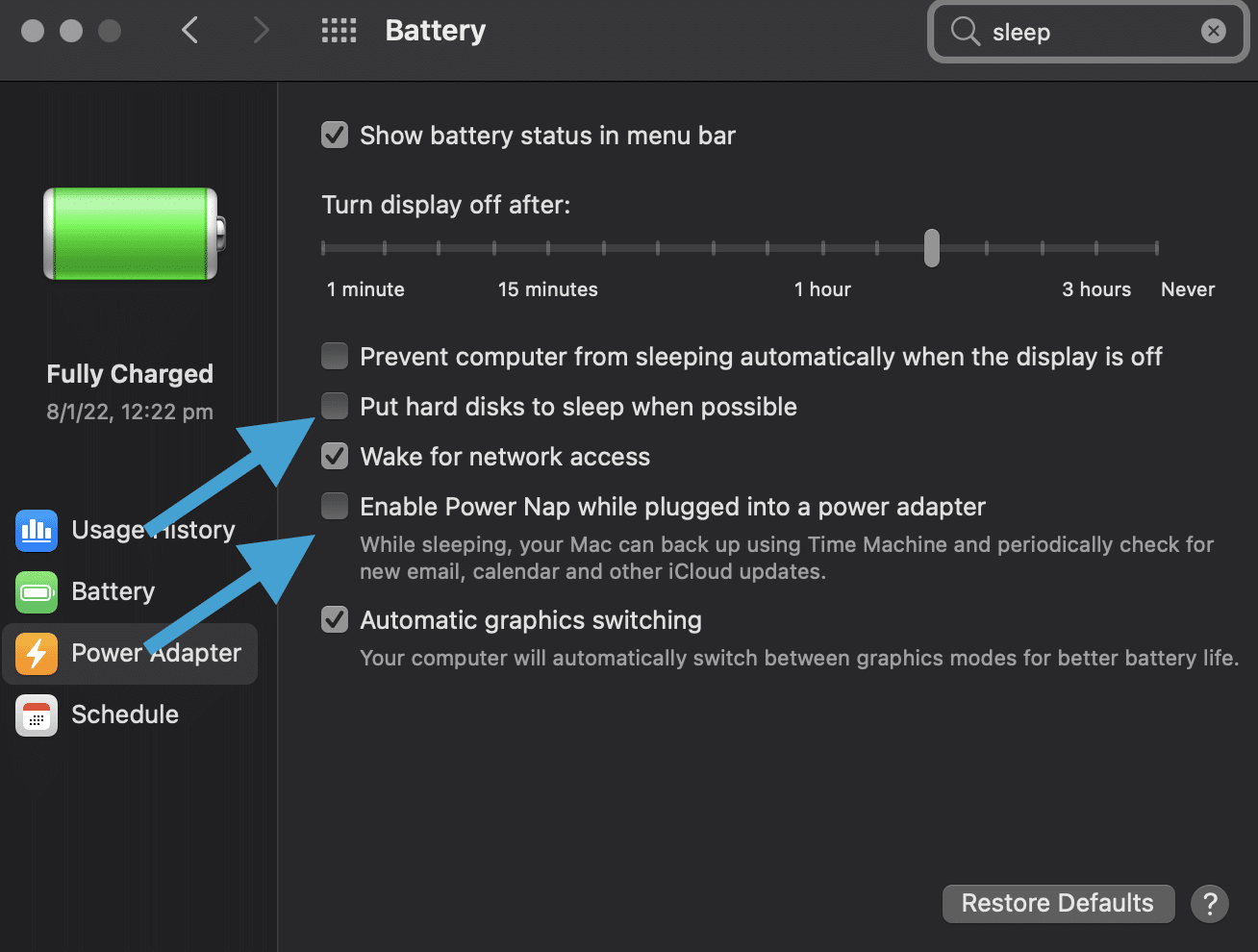Check Put hard disks to sleep

(335, 406)
